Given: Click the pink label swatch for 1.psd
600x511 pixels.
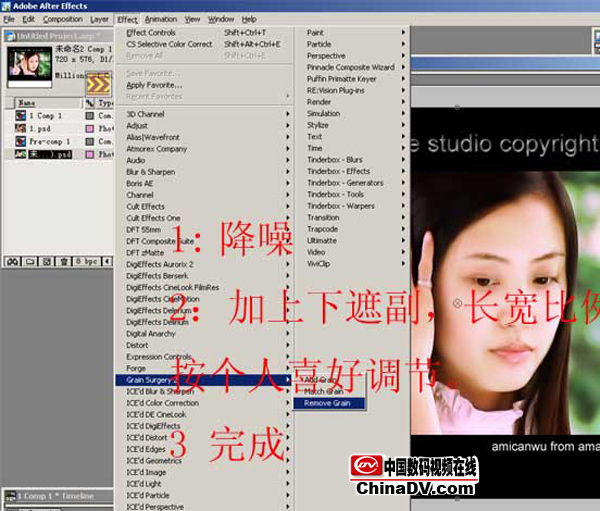Looking at the screenshot, I should [90, 129].
